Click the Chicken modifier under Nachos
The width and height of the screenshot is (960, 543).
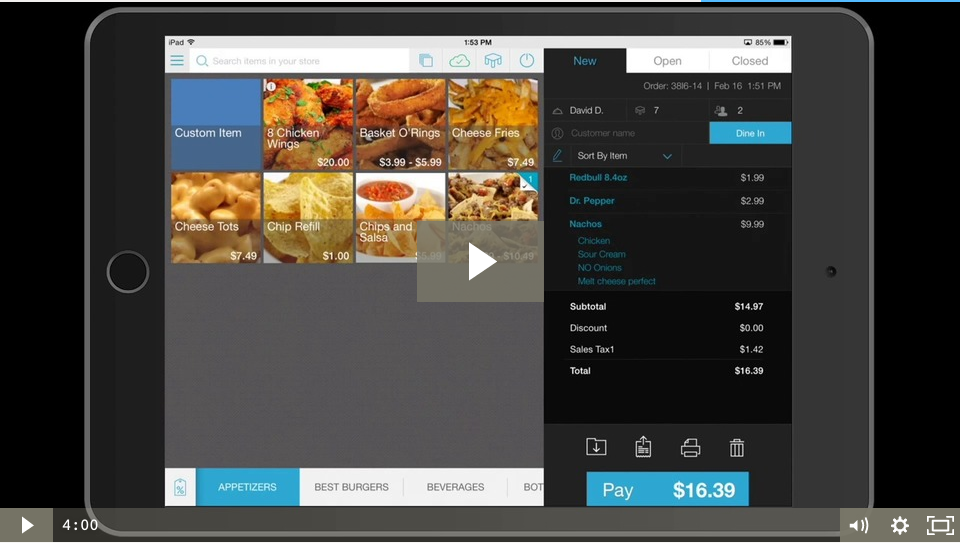pos(593,241)
